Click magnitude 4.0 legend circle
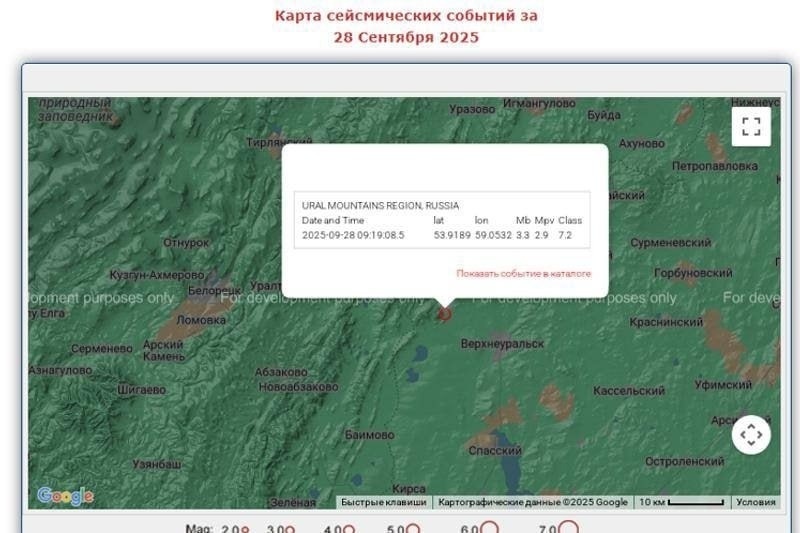The width and height of the screenshot is (800, 533). (x=349, y=530)
